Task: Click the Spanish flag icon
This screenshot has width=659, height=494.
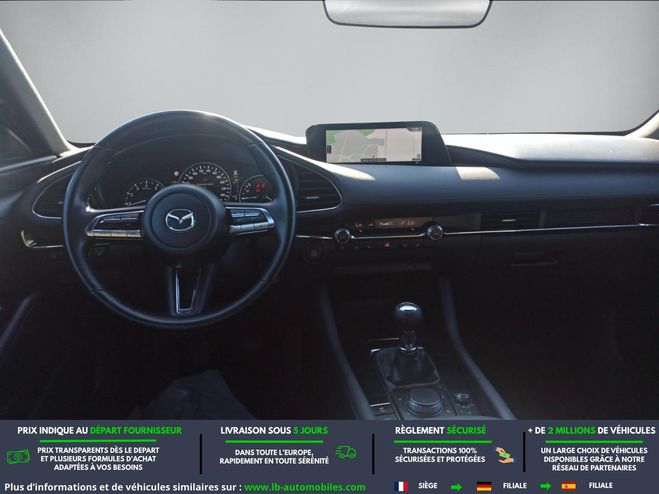Action: 569,486
